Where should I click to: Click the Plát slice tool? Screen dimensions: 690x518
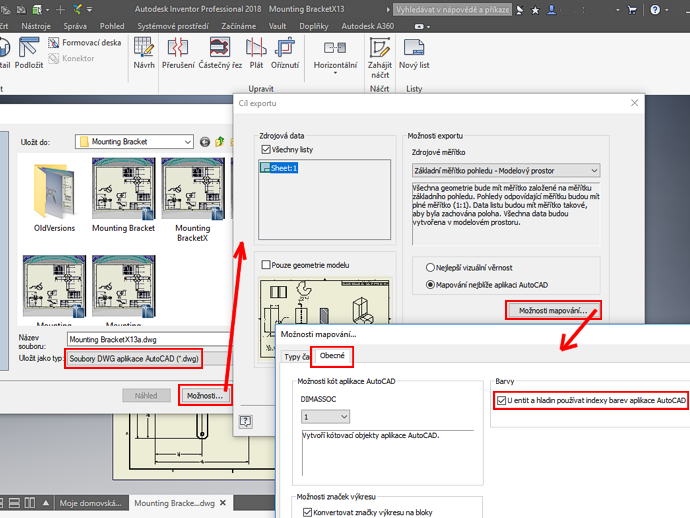(256, 53)
